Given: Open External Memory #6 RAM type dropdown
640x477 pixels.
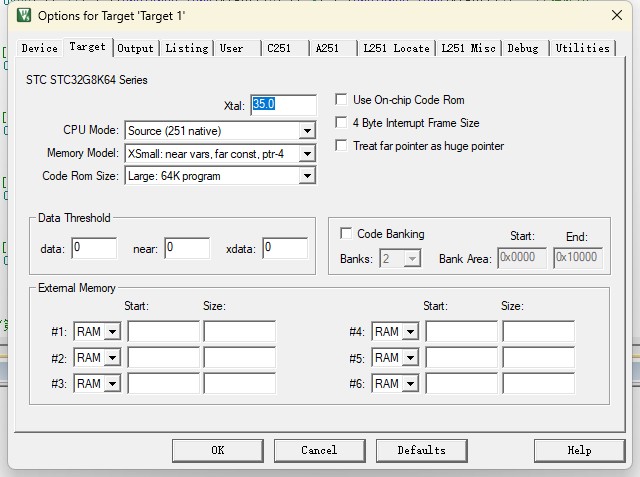Looking at the screenshot, I should pos(395,384).
